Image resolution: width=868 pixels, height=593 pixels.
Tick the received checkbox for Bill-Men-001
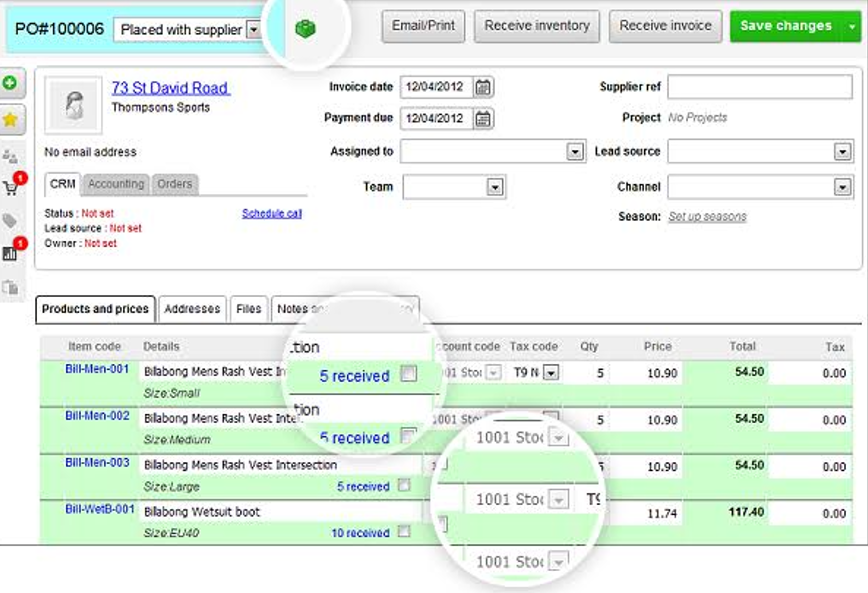pyautogui.click(x=408, y=374)
